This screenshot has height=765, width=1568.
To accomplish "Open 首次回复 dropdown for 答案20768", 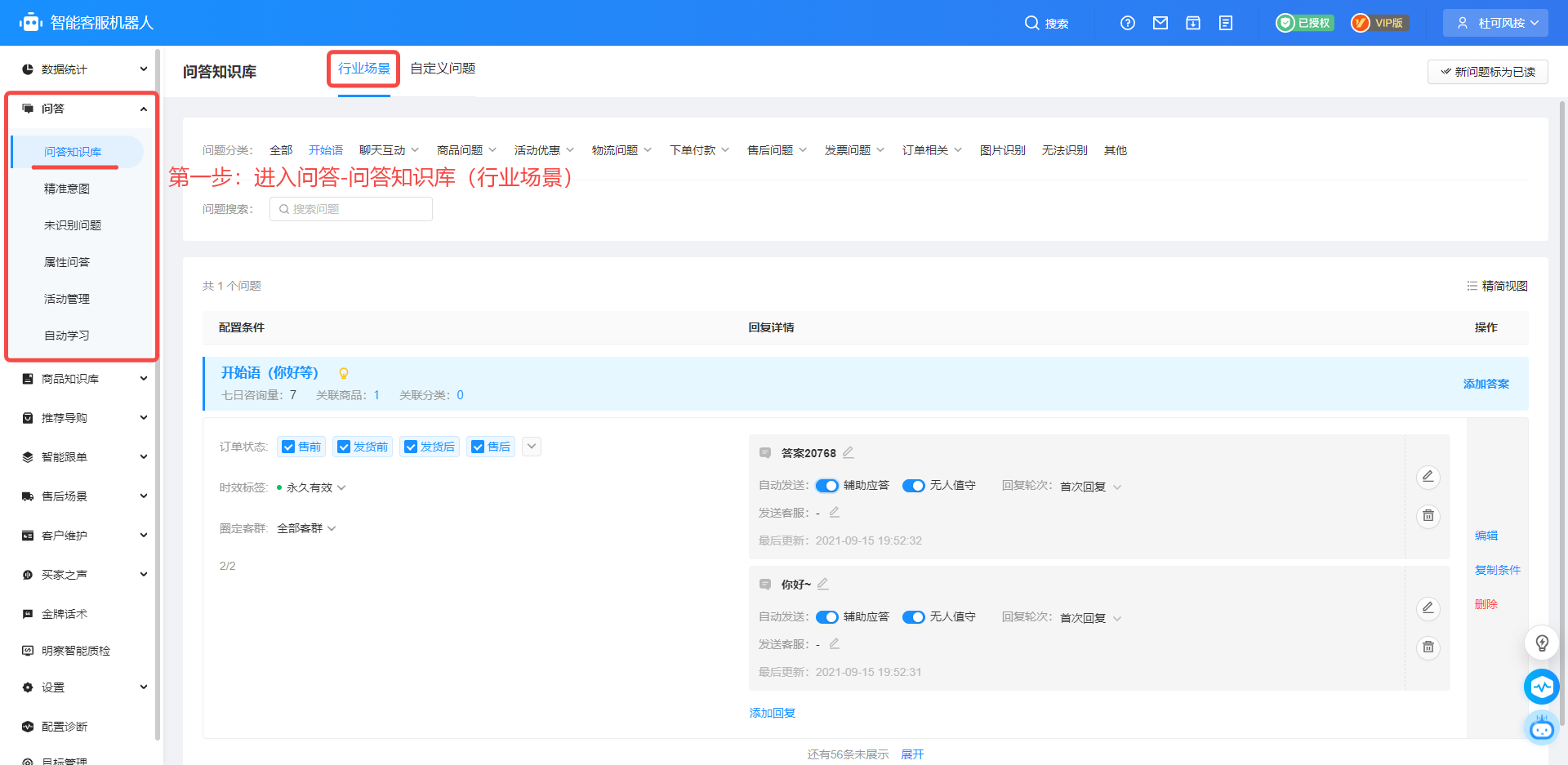I will [1091, 487].
